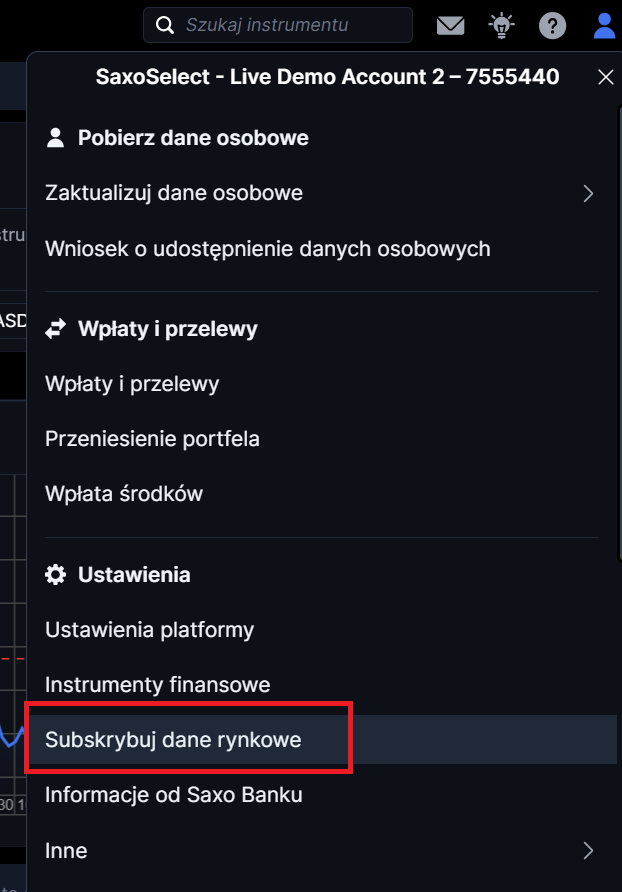
Task: Close the account menu panel
Action: (x=604, y=77)
